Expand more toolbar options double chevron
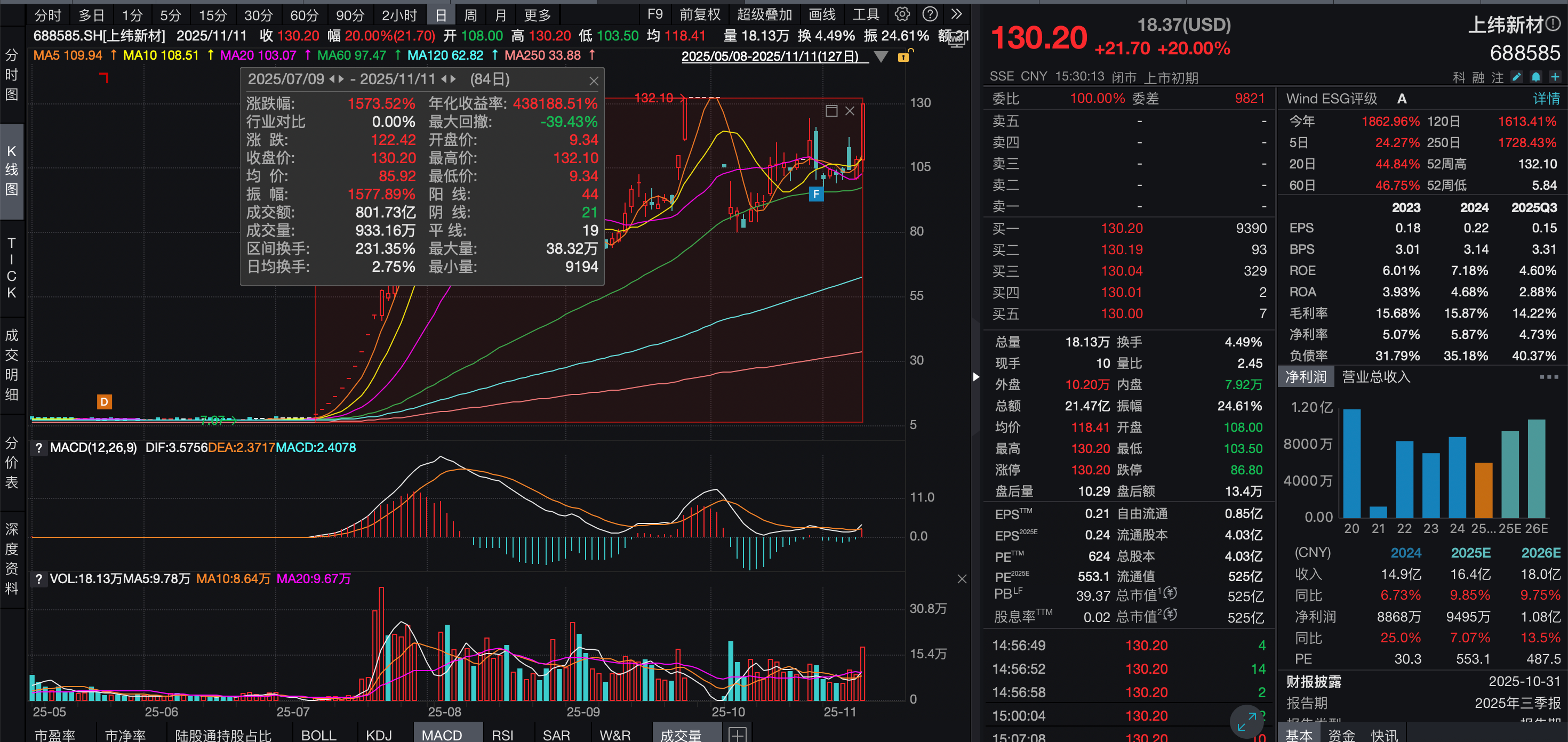Image resolution: width=1568 pixels, height=742 pixels. (x=956, y=14)
